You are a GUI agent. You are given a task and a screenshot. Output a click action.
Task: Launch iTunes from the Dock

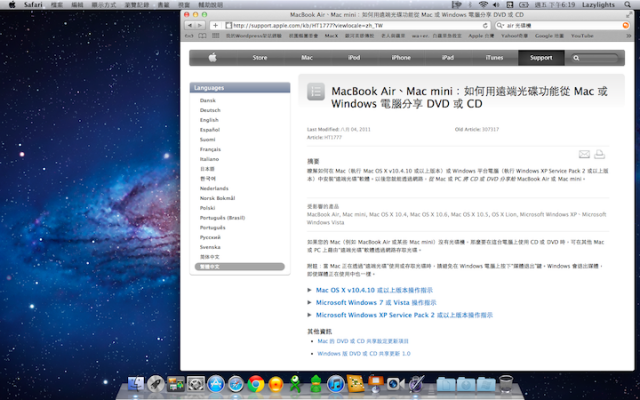(336, 384)
